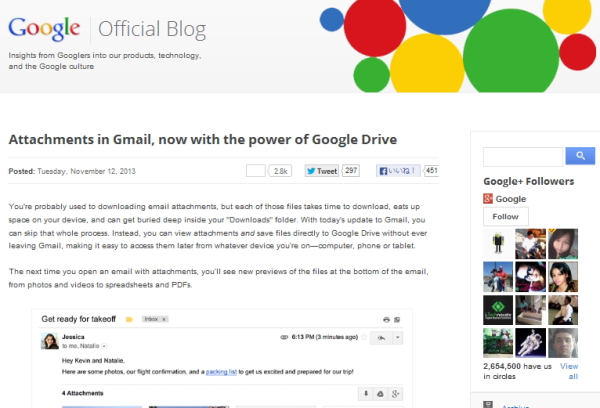Click the print icon in Gmail preview
600x408 pixels.
[x=386, y=318]
